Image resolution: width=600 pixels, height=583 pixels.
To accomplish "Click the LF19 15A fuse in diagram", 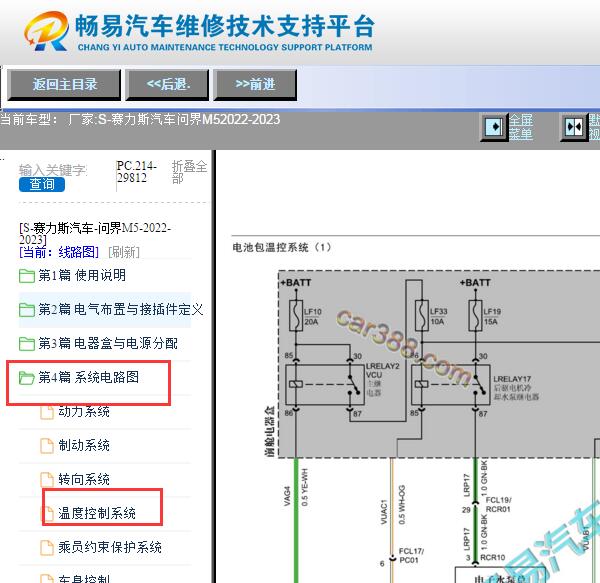I will click(x=475, y=316).
